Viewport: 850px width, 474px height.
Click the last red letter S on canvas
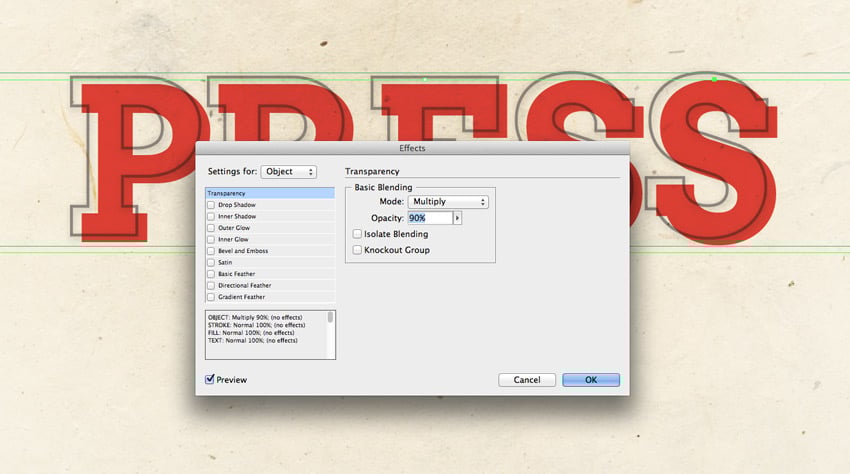pos(718,163)
